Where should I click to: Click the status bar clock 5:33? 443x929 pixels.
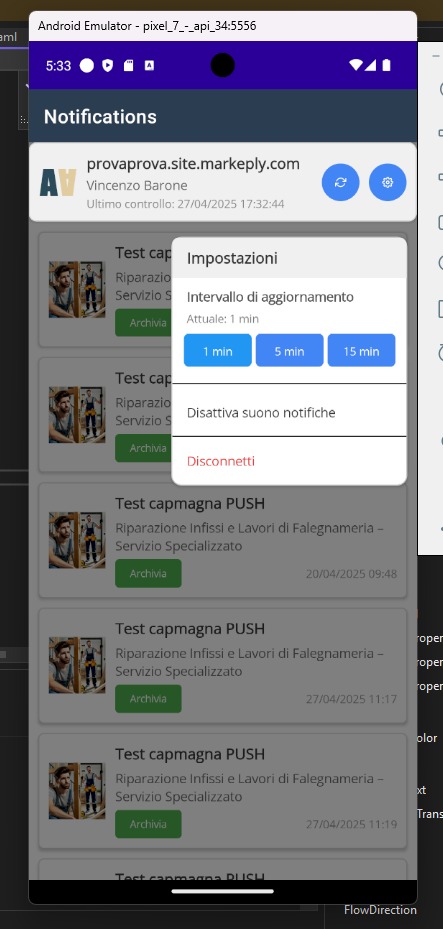coord(59,66)
